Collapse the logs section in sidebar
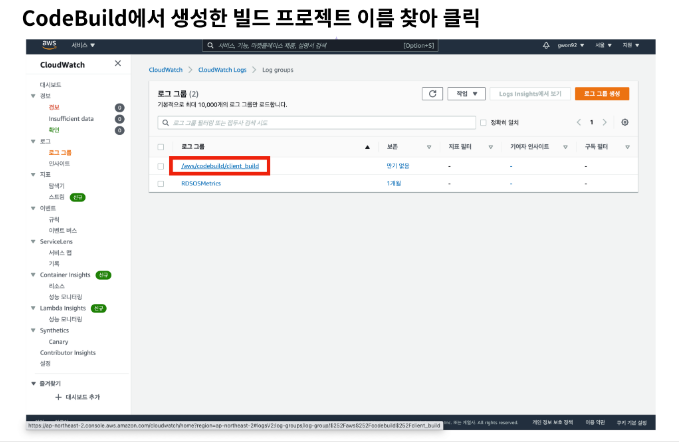 [x=33, y=141]
